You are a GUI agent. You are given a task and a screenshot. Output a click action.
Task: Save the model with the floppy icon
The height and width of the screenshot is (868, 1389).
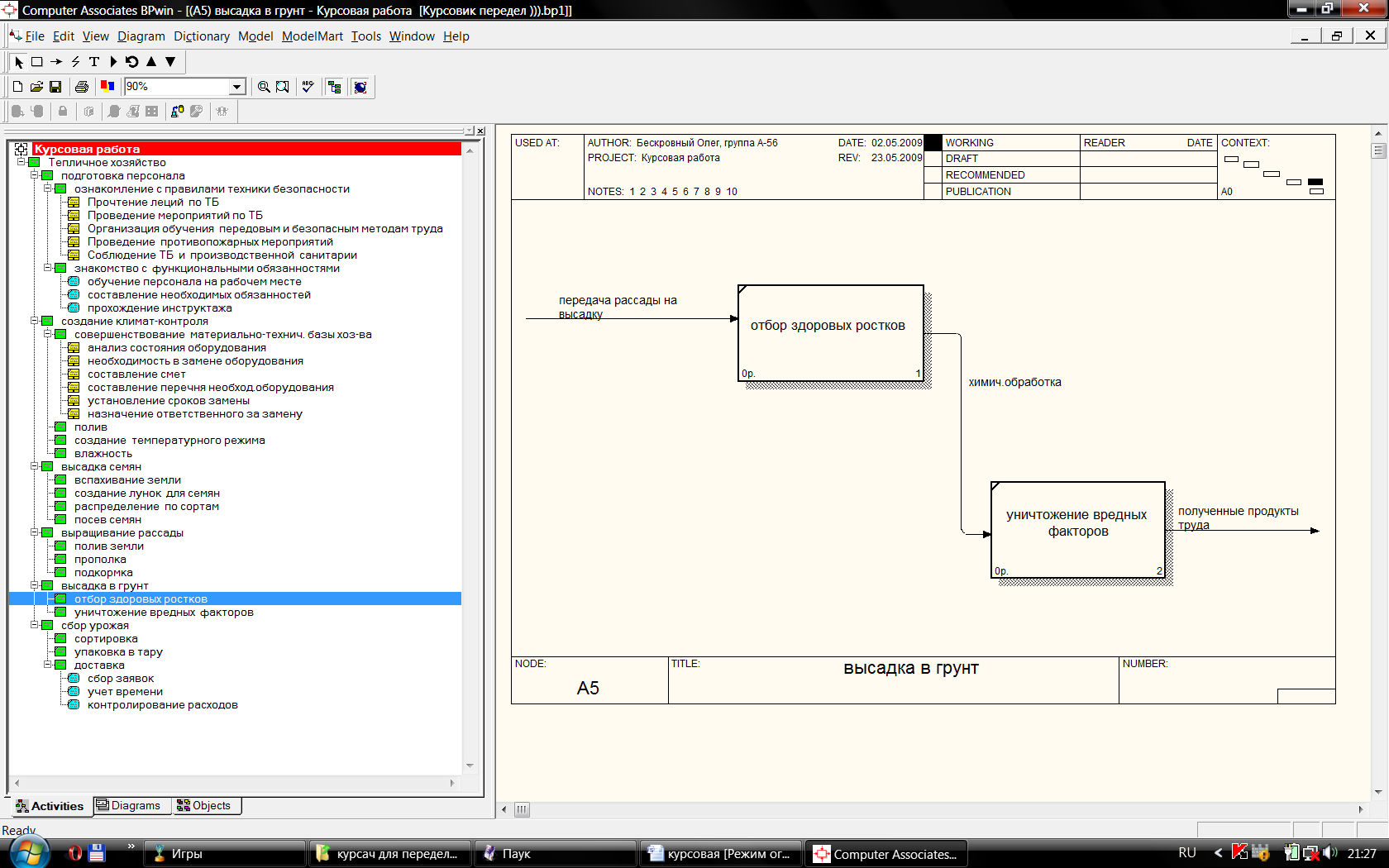[x=55, y=87]
